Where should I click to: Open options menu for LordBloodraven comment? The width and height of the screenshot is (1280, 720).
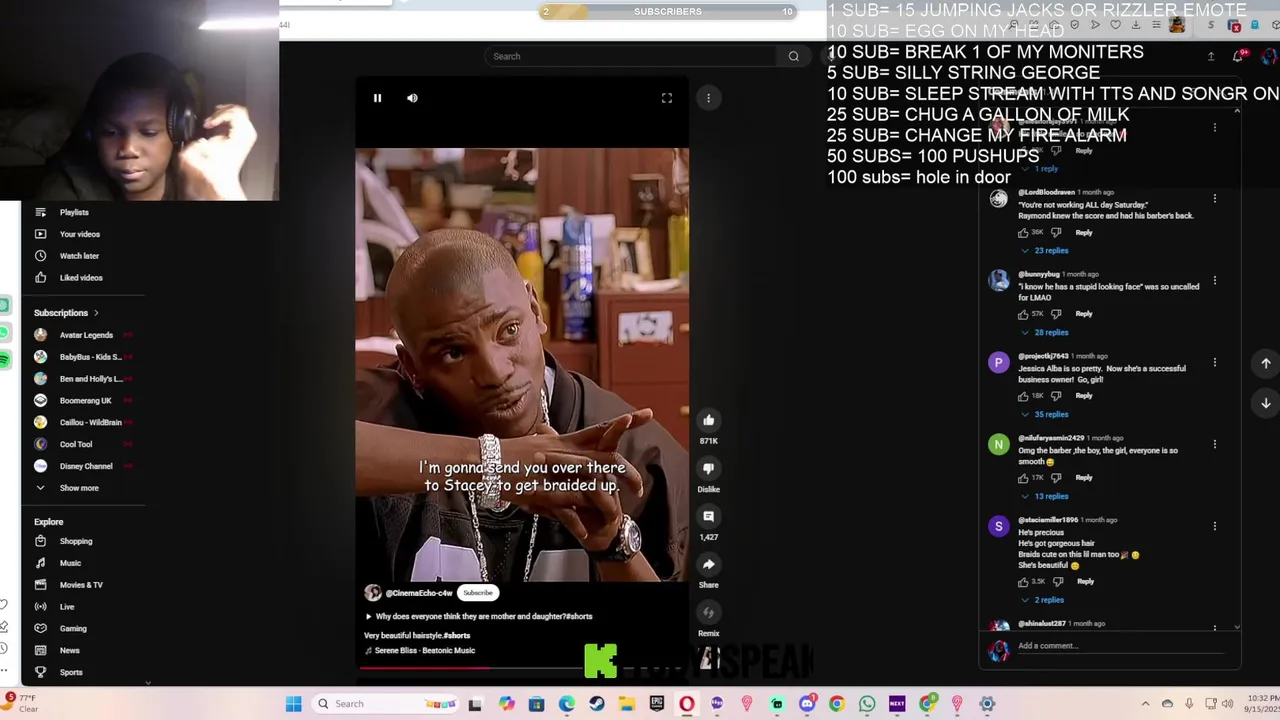coord(1215,199)
